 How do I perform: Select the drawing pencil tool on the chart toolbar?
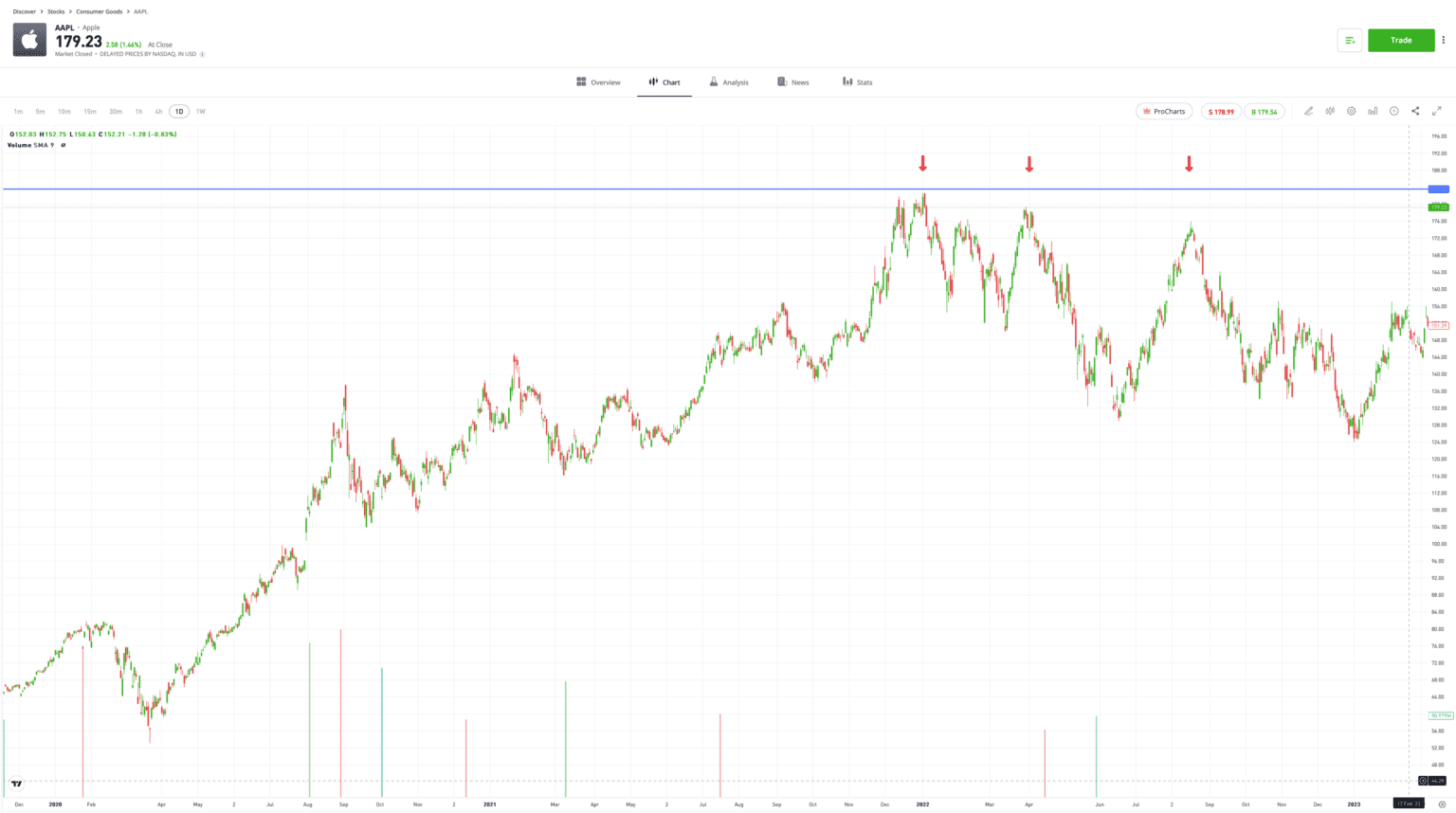[x=1309, y=111]
